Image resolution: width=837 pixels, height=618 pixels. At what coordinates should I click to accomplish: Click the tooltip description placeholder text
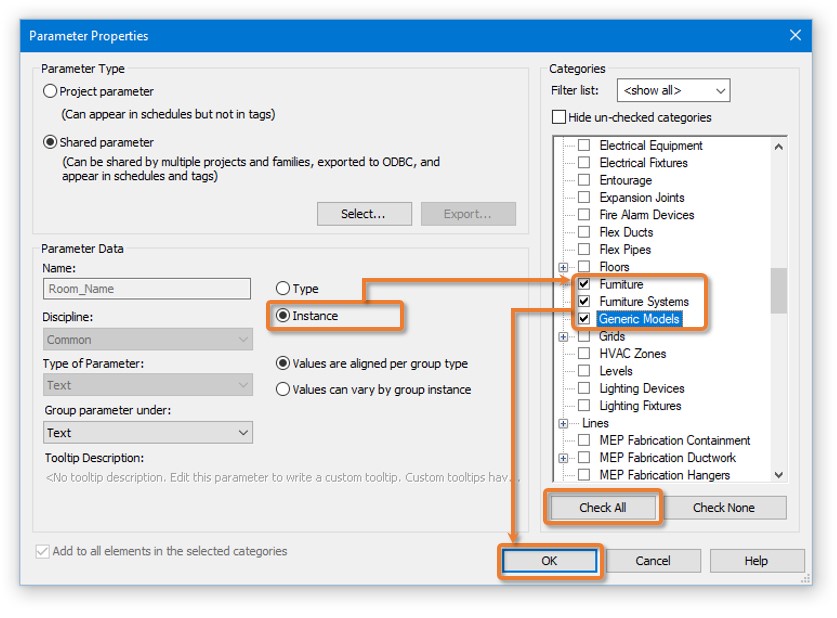[x=282, y=477]
